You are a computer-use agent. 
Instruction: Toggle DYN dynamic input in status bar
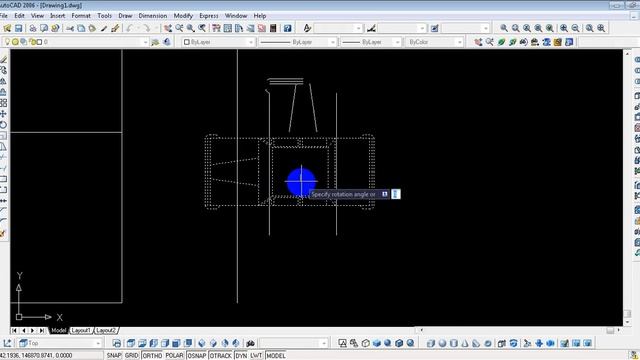click(x=241, y=356)
